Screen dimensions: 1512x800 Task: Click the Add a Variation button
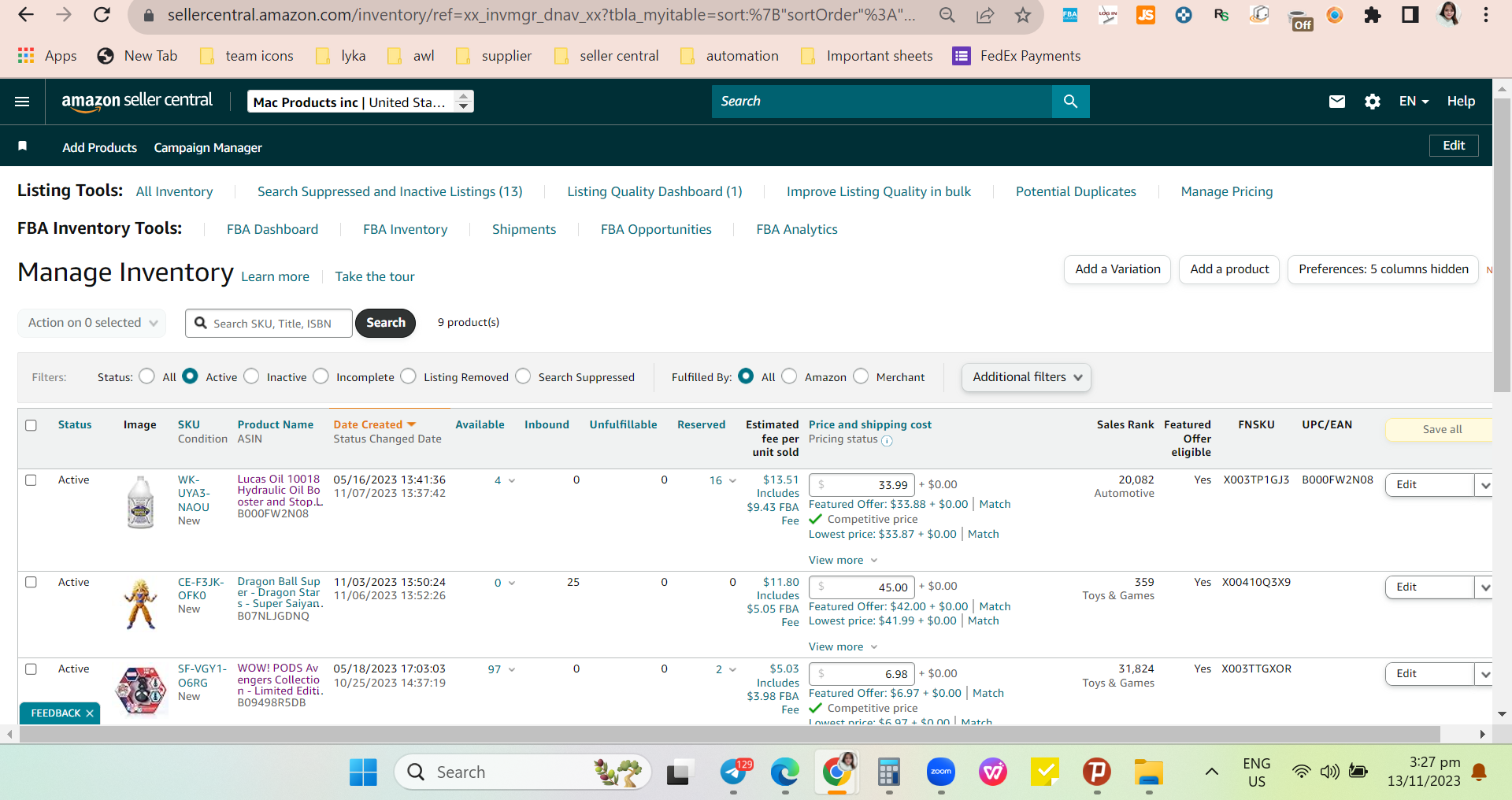point(1117,269)
